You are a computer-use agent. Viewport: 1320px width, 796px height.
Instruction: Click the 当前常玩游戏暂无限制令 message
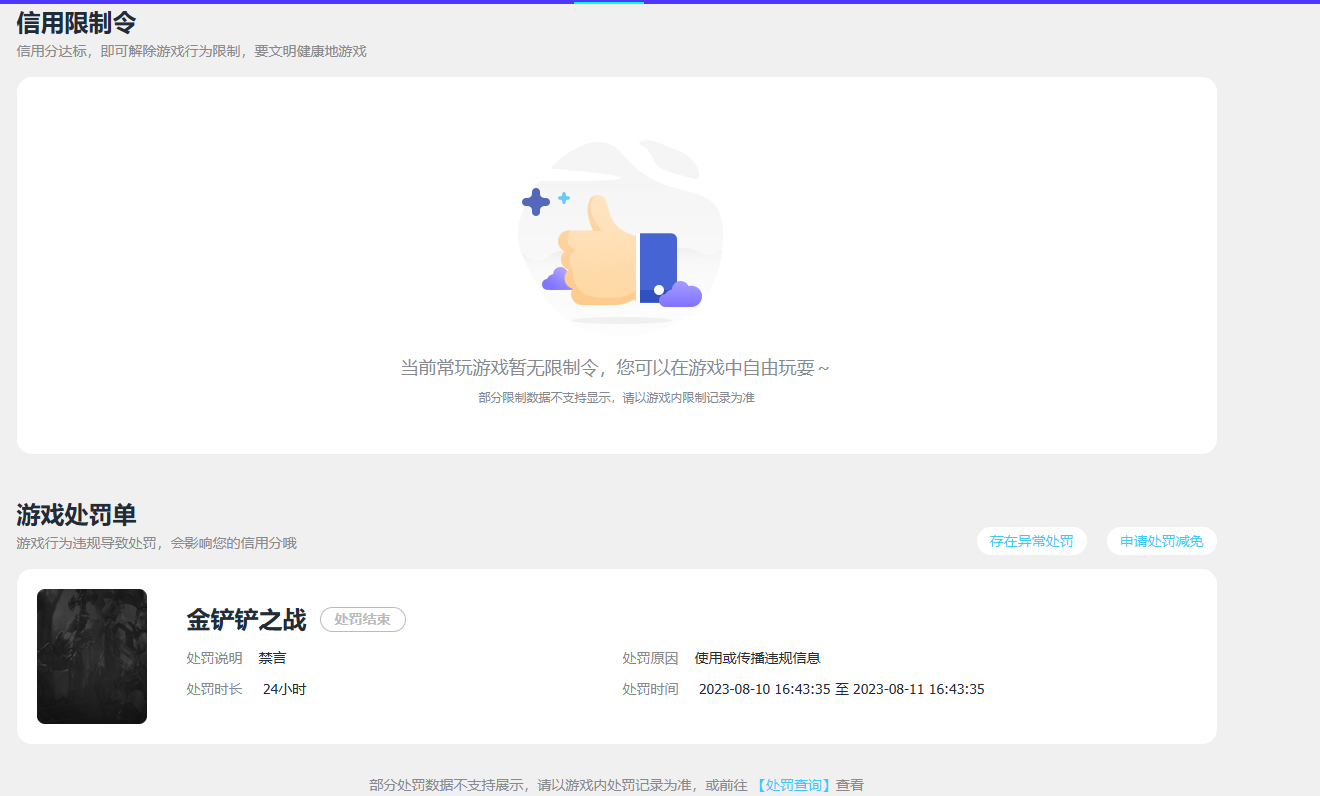click(x=615, y=368)
